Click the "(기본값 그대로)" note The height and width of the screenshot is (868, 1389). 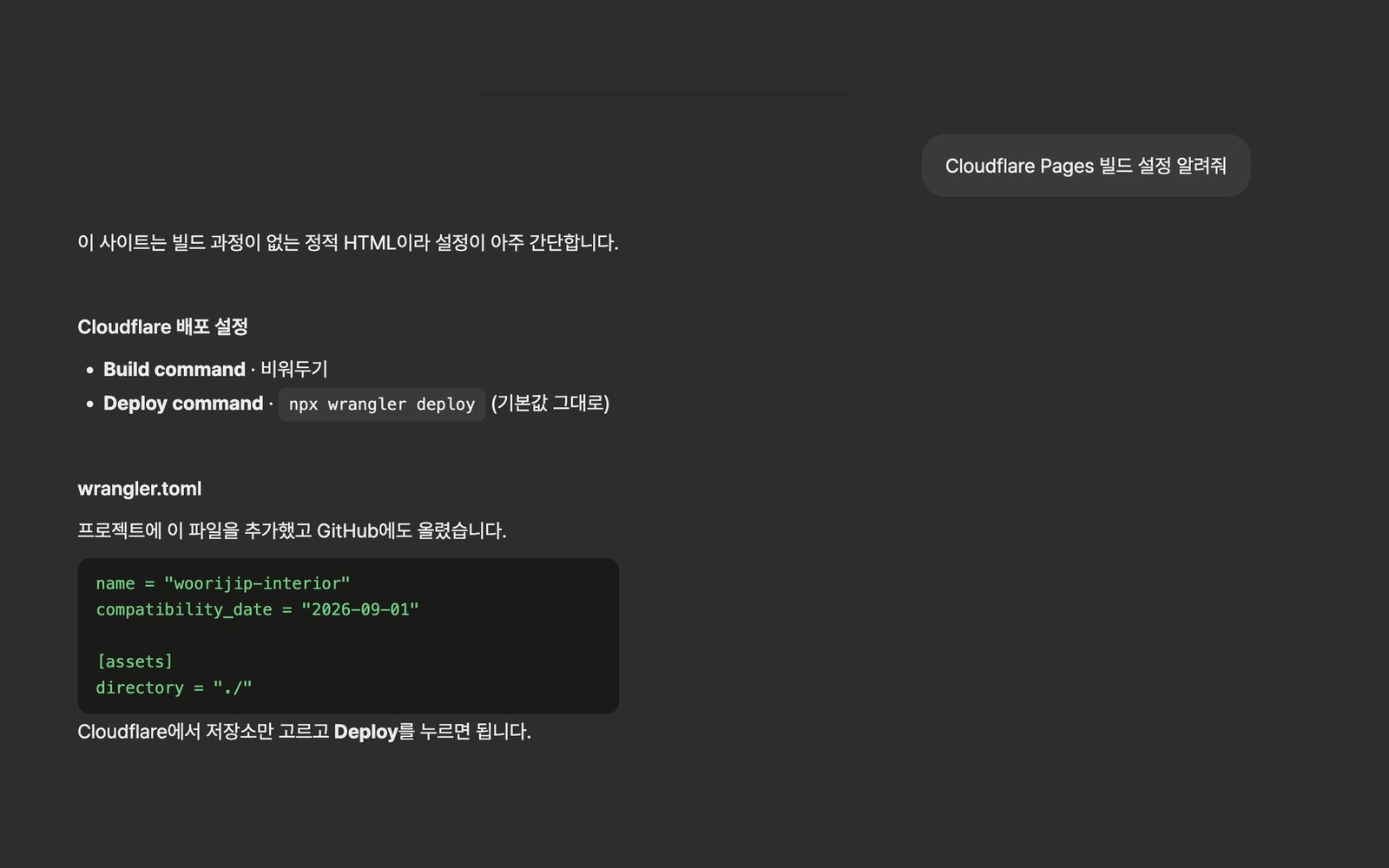coord(550,404)
